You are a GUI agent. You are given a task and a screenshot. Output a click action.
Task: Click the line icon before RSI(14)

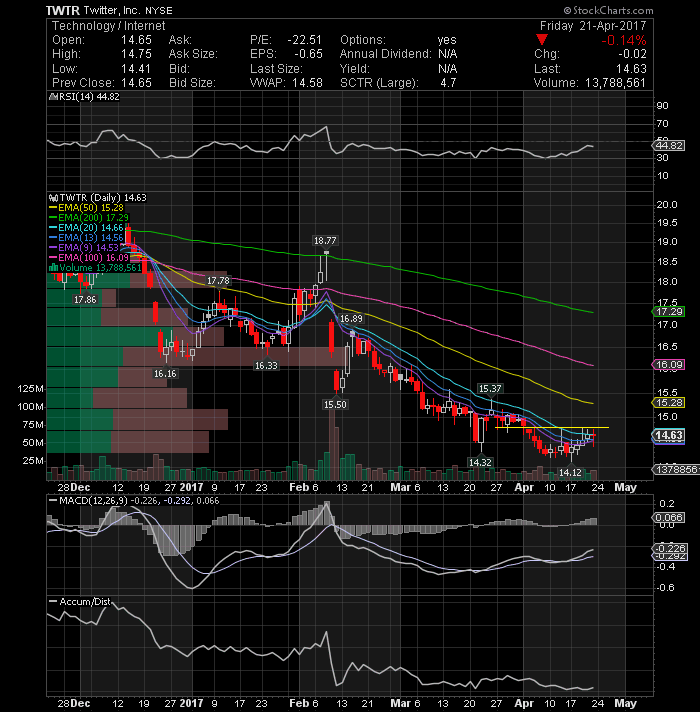52,97
